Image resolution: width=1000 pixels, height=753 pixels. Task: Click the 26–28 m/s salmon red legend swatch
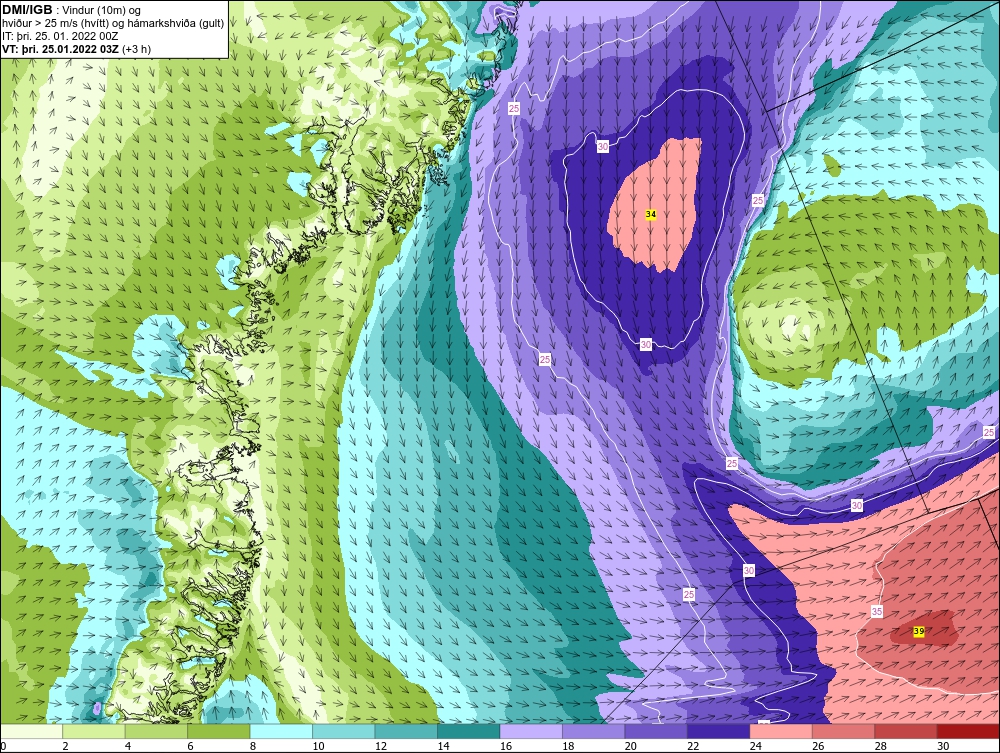click(844, 731)
